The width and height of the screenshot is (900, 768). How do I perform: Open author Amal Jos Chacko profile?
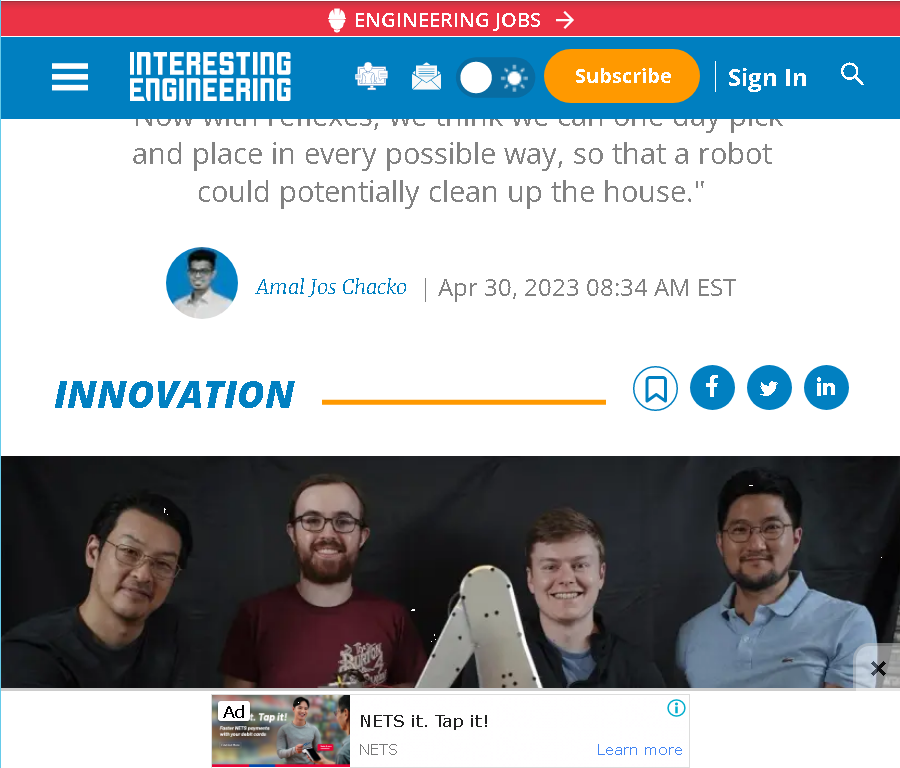pos(331,287)
